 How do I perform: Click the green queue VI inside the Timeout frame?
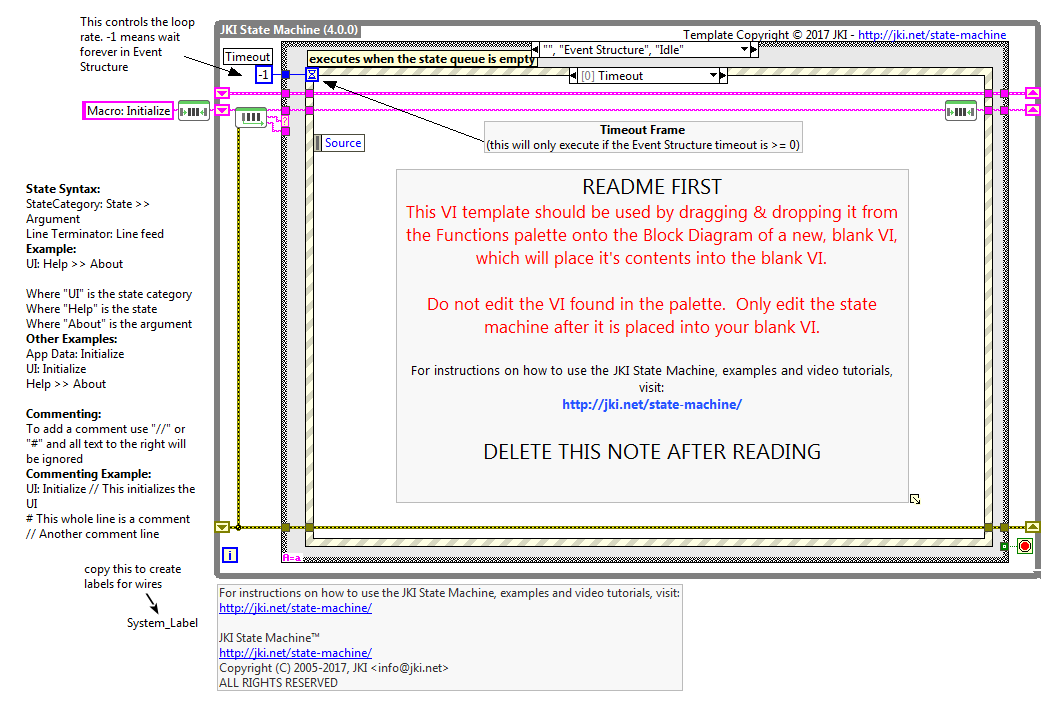961,111
